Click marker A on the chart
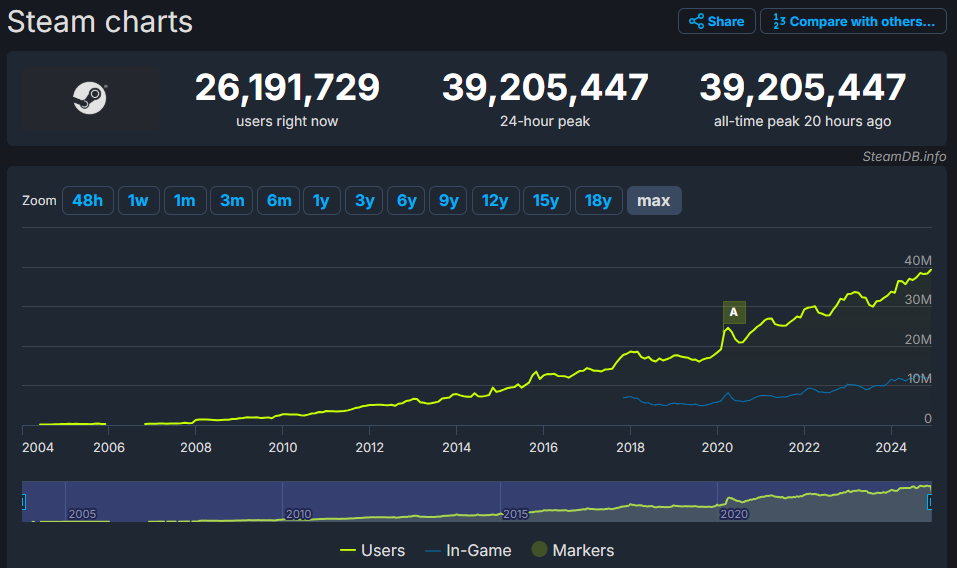 click(734, 312)
